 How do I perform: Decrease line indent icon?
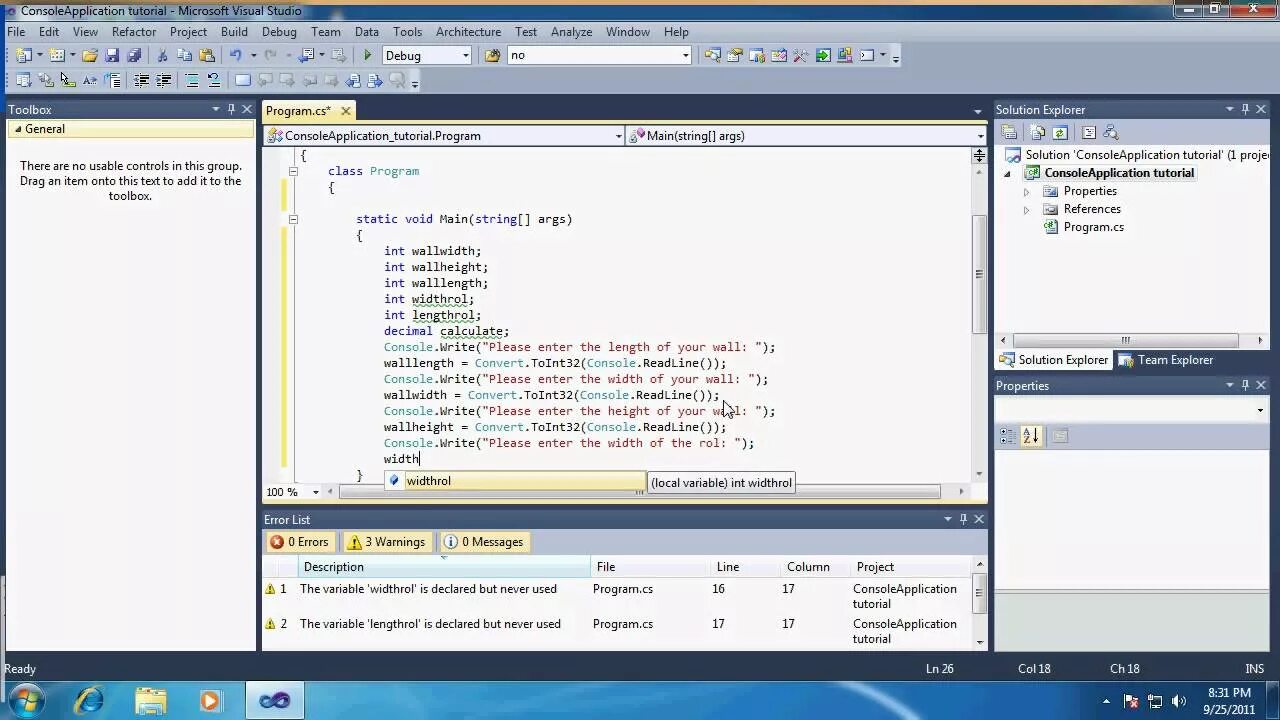point(141,80)
